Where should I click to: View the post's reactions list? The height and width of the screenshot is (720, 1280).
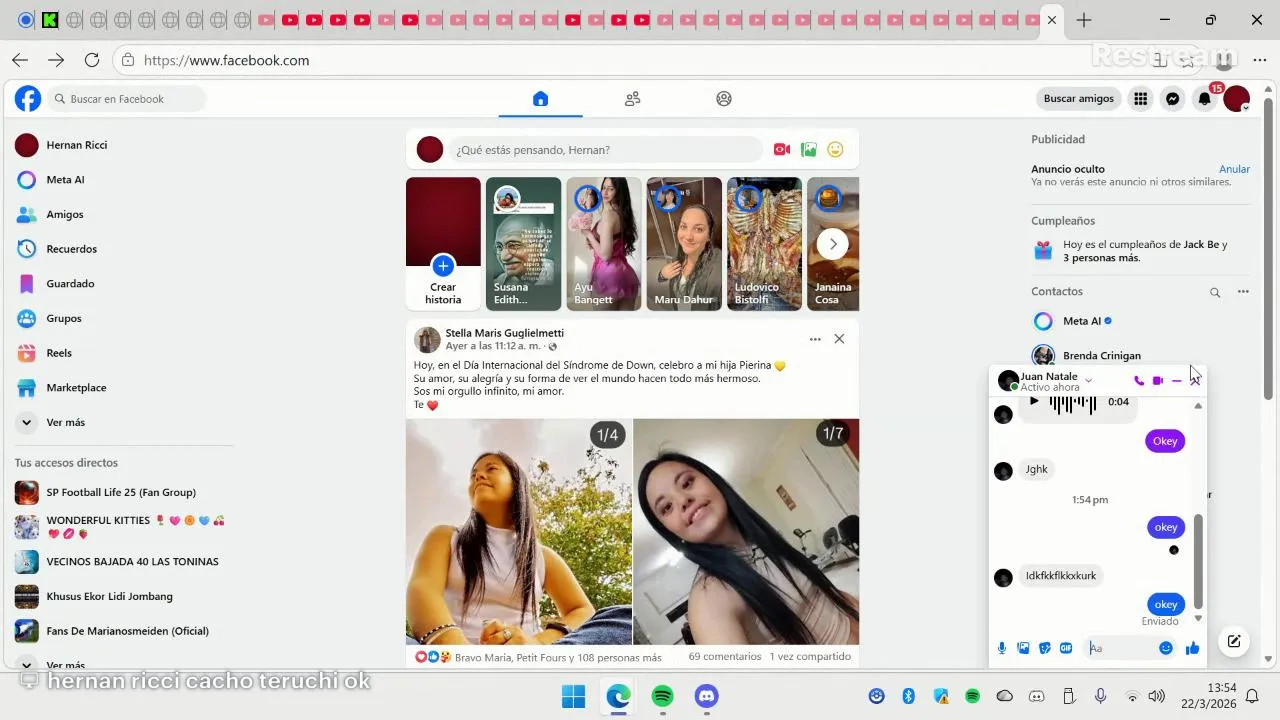[x=538, y=658]
